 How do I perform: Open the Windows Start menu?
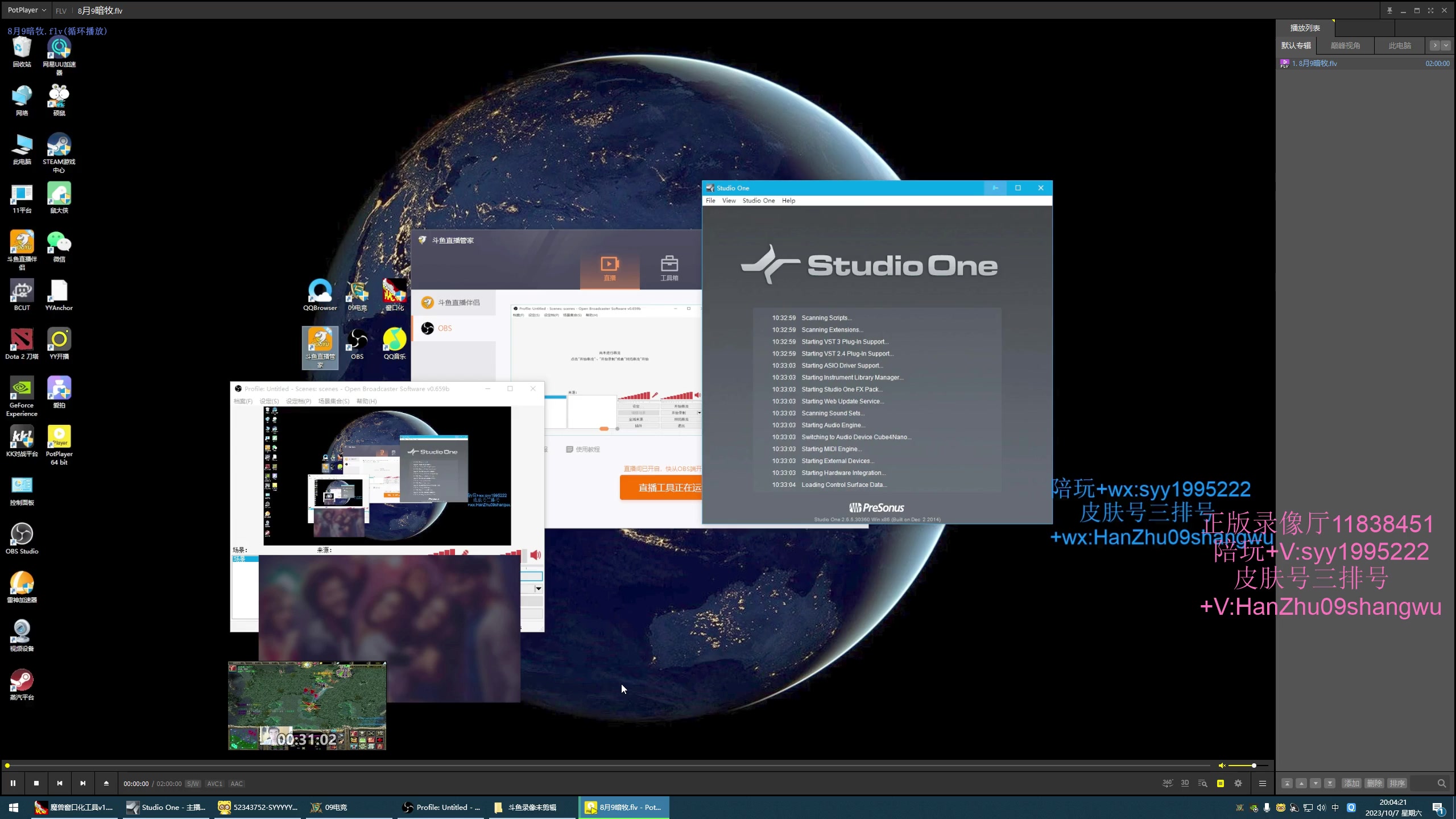tap(14, 807)
